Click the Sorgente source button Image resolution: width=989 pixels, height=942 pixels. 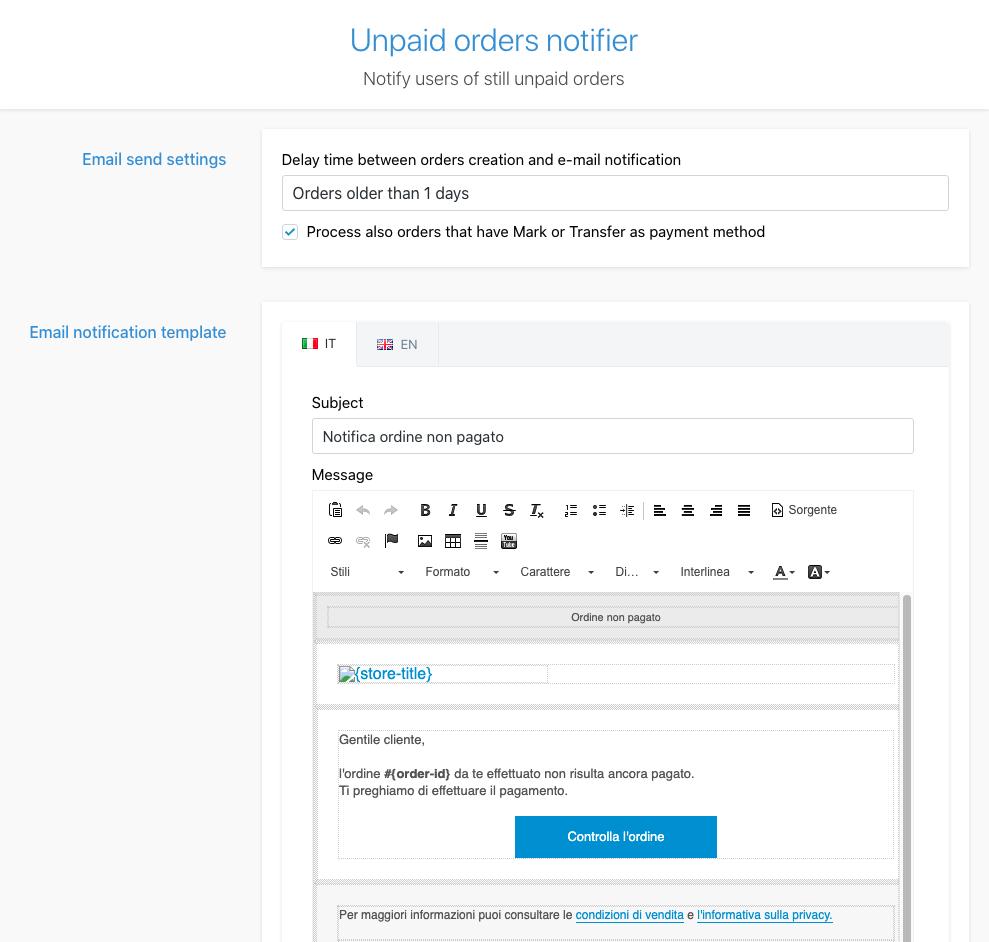pos(804,510)
